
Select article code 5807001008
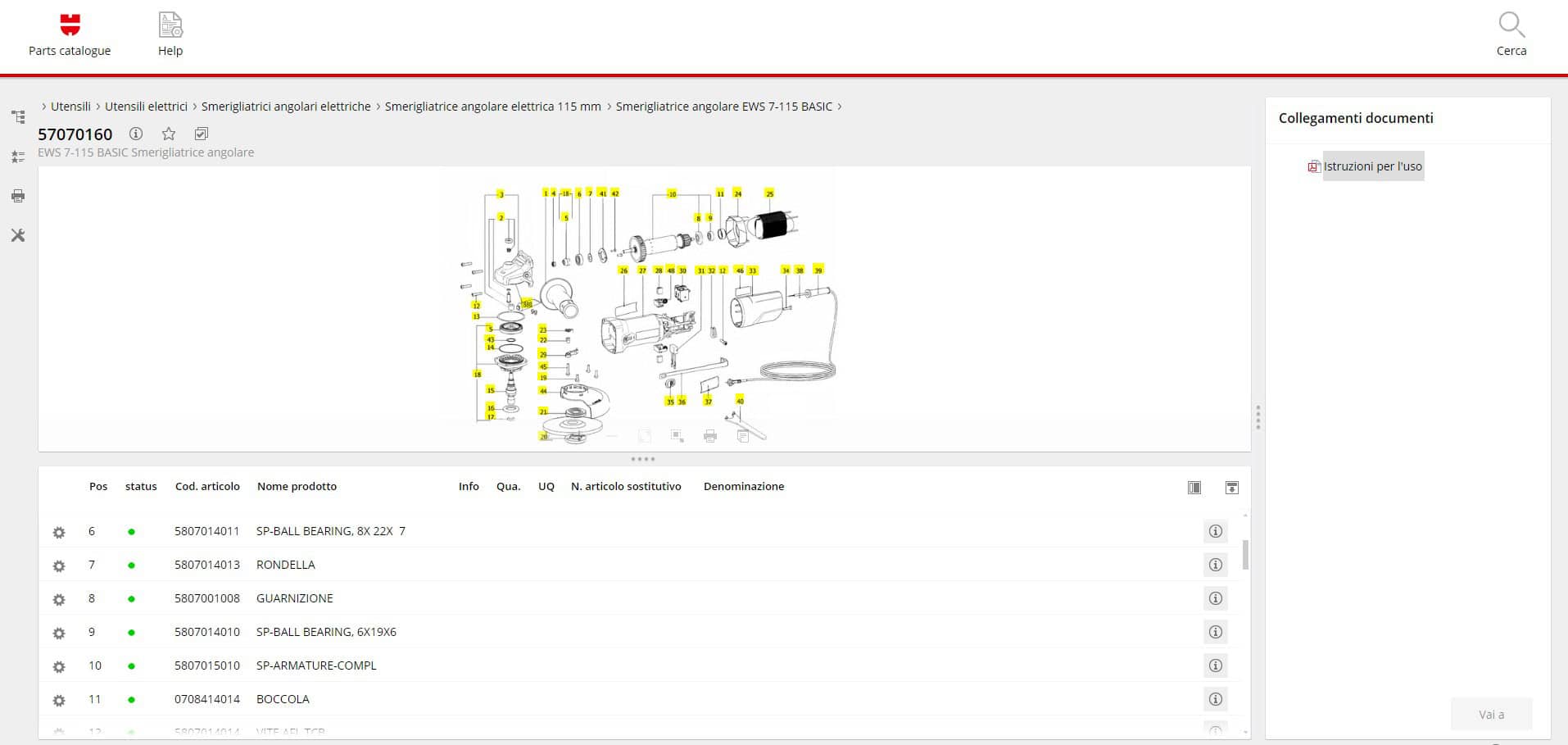[207, 598]
